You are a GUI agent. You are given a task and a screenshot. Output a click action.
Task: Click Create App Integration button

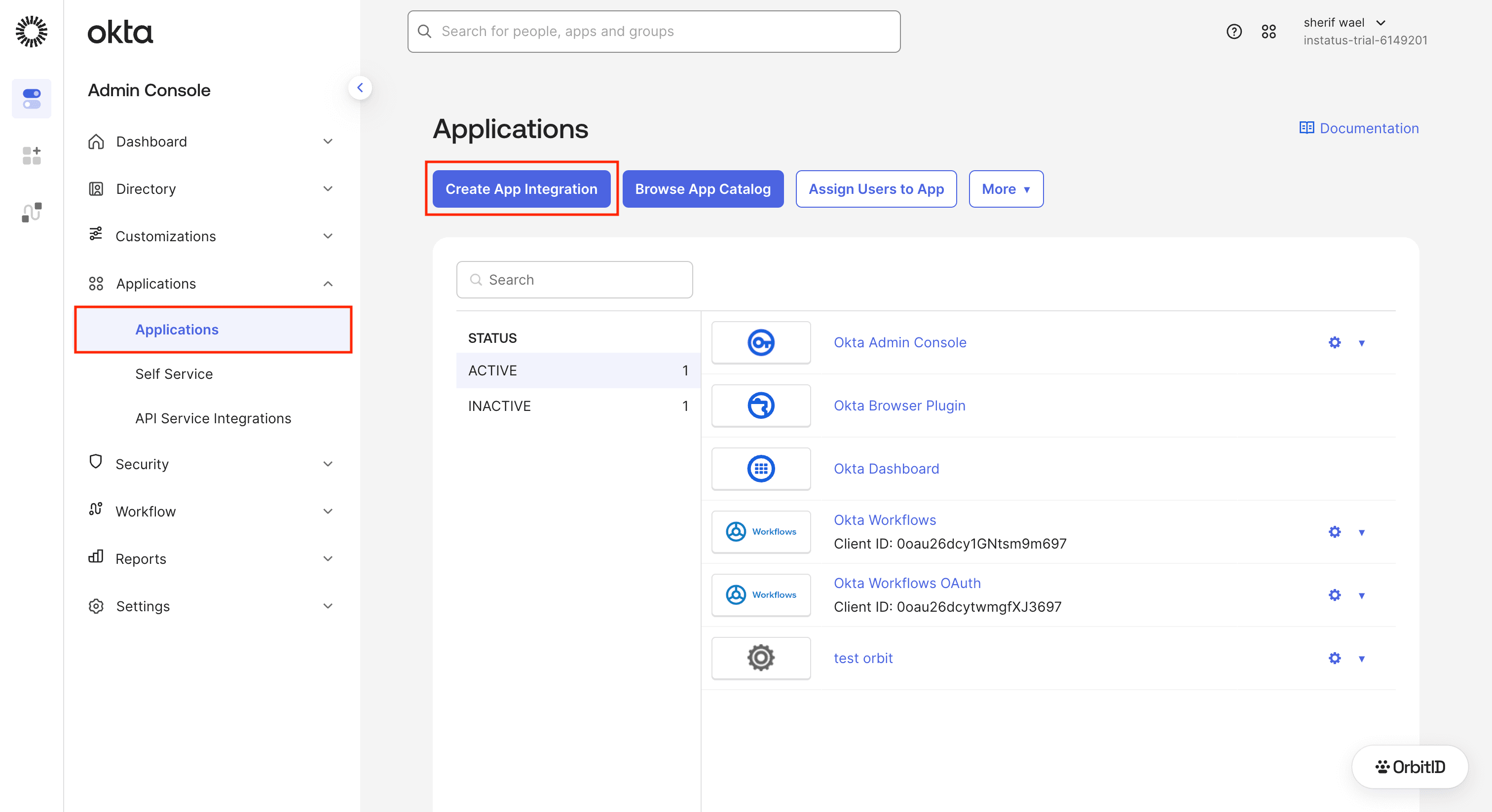point(522,189)
